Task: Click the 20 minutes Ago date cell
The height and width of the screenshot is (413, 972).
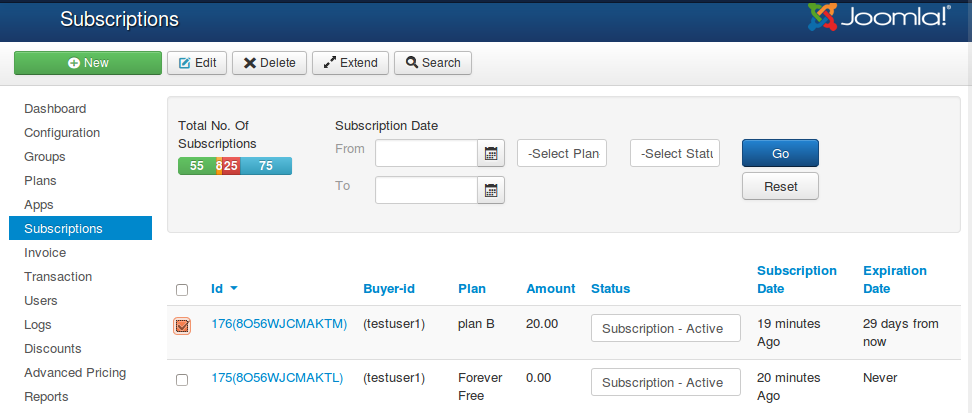Action: click(789, 386)
